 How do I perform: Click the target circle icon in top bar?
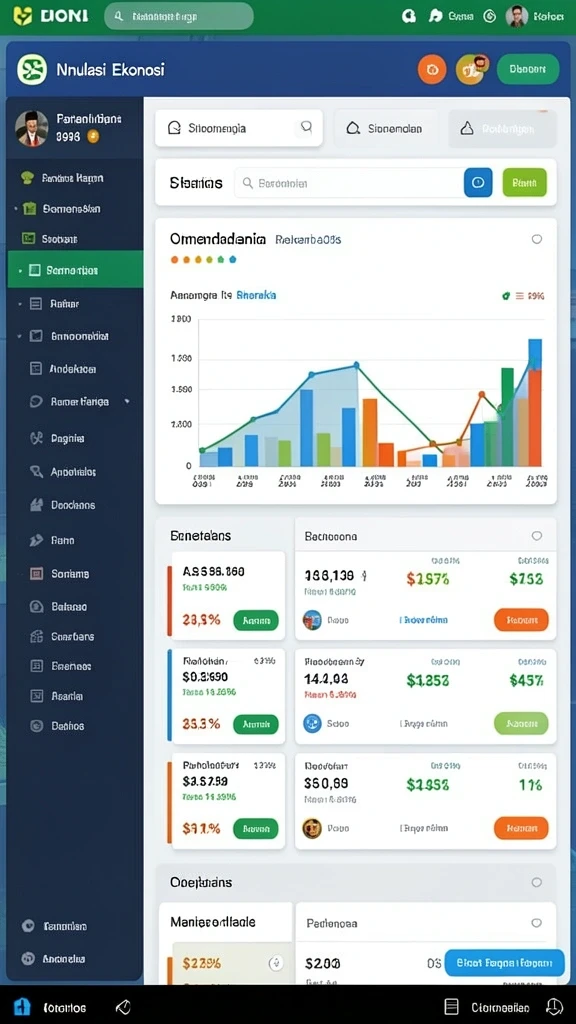(x=489, y=16)
